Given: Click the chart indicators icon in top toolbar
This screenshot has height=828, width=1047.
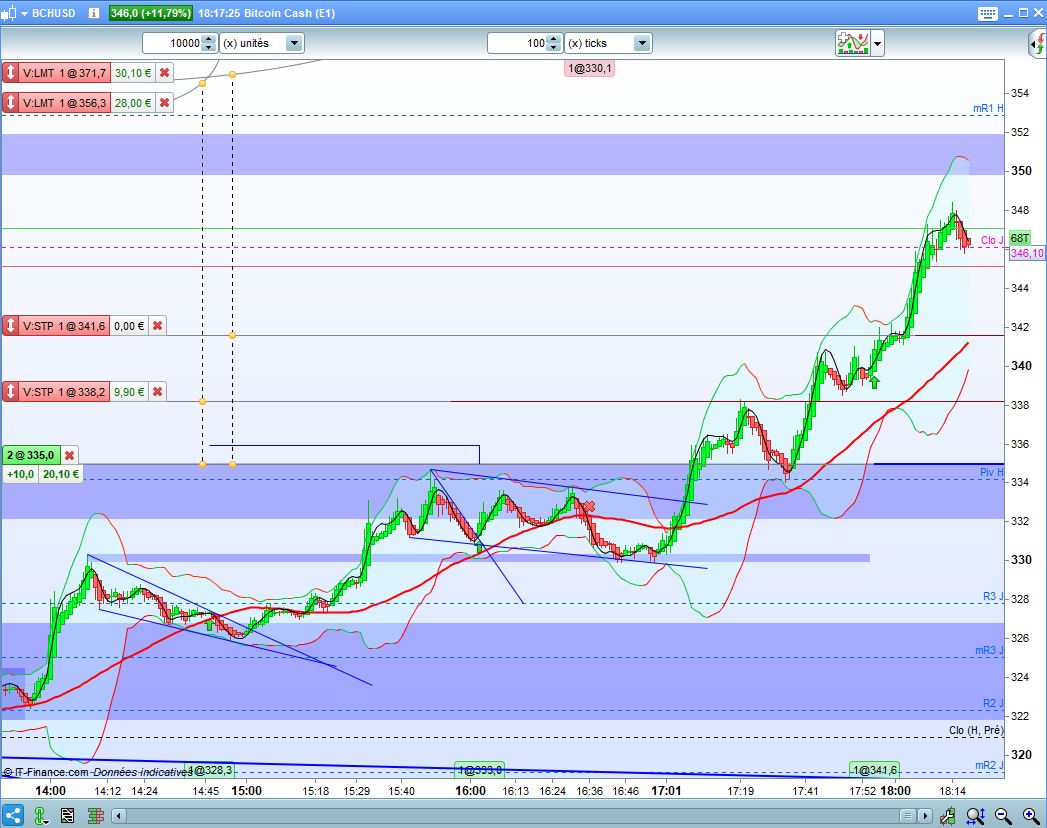Looking at the screenshot, I should (852, 43).
